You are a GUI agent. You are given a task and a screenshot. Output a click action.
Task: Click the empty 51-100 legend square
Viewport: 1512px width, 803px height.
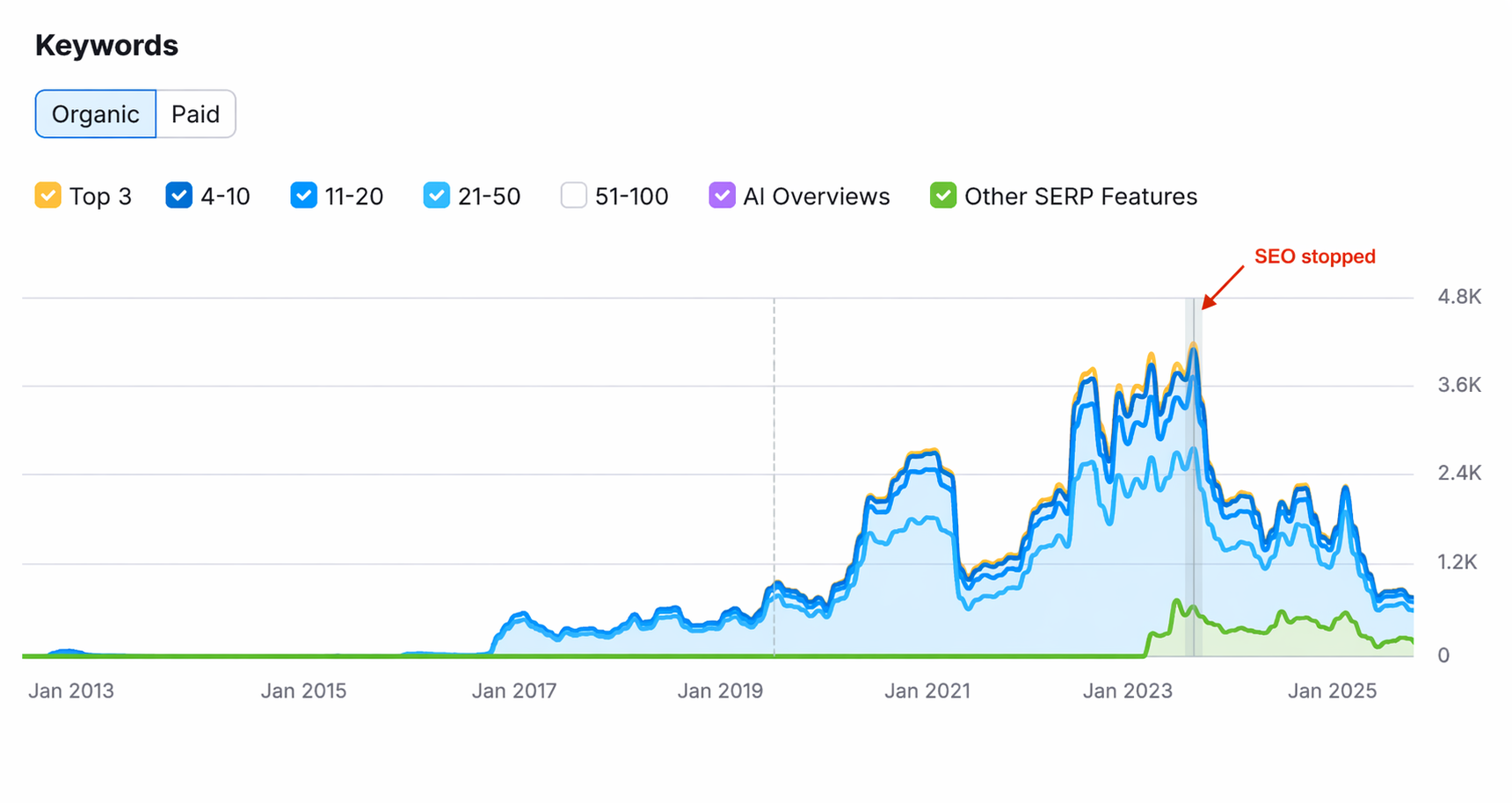coord(573,195)
